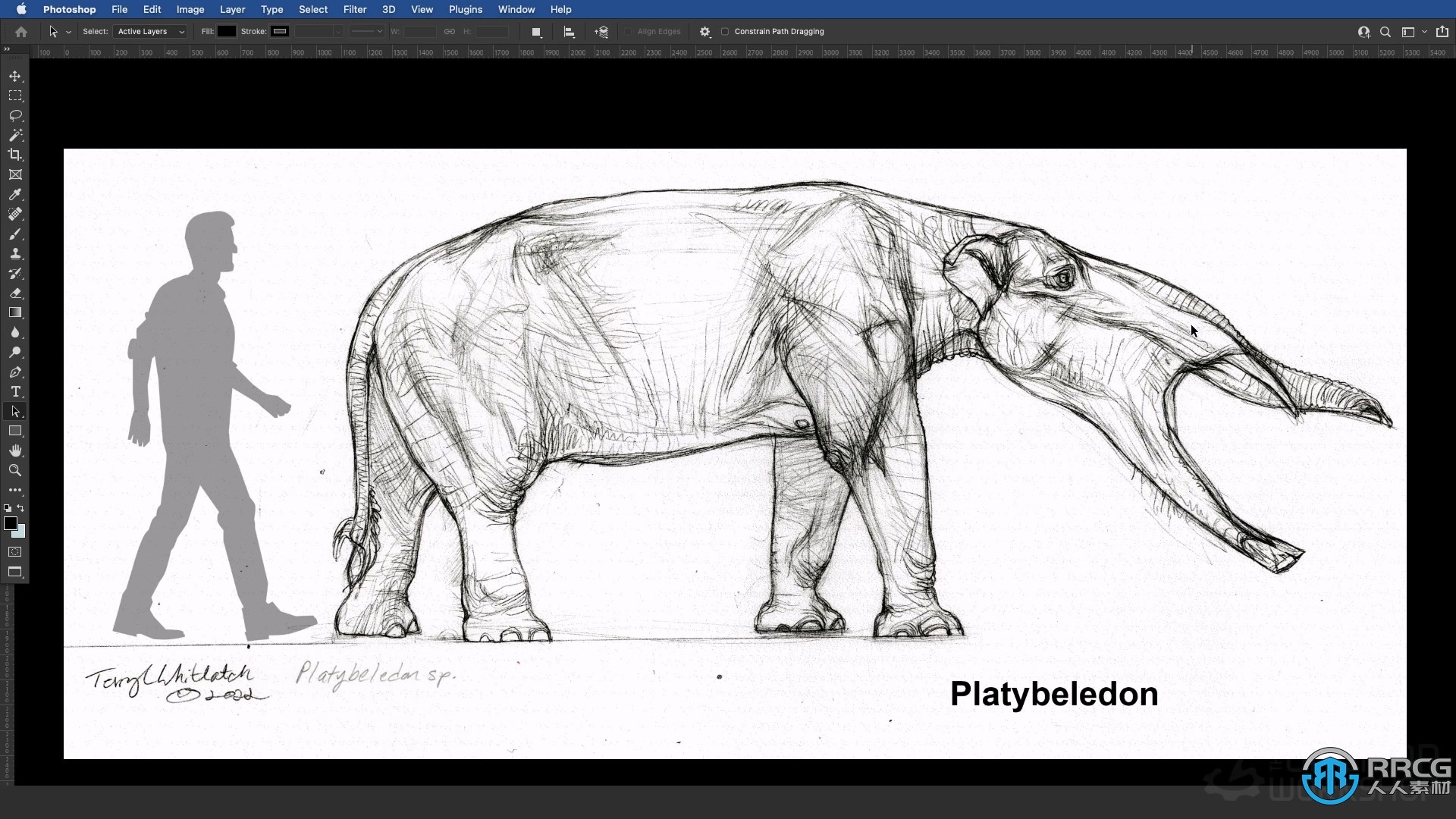Toggle Quick Mask mode

tap(15, 552)
